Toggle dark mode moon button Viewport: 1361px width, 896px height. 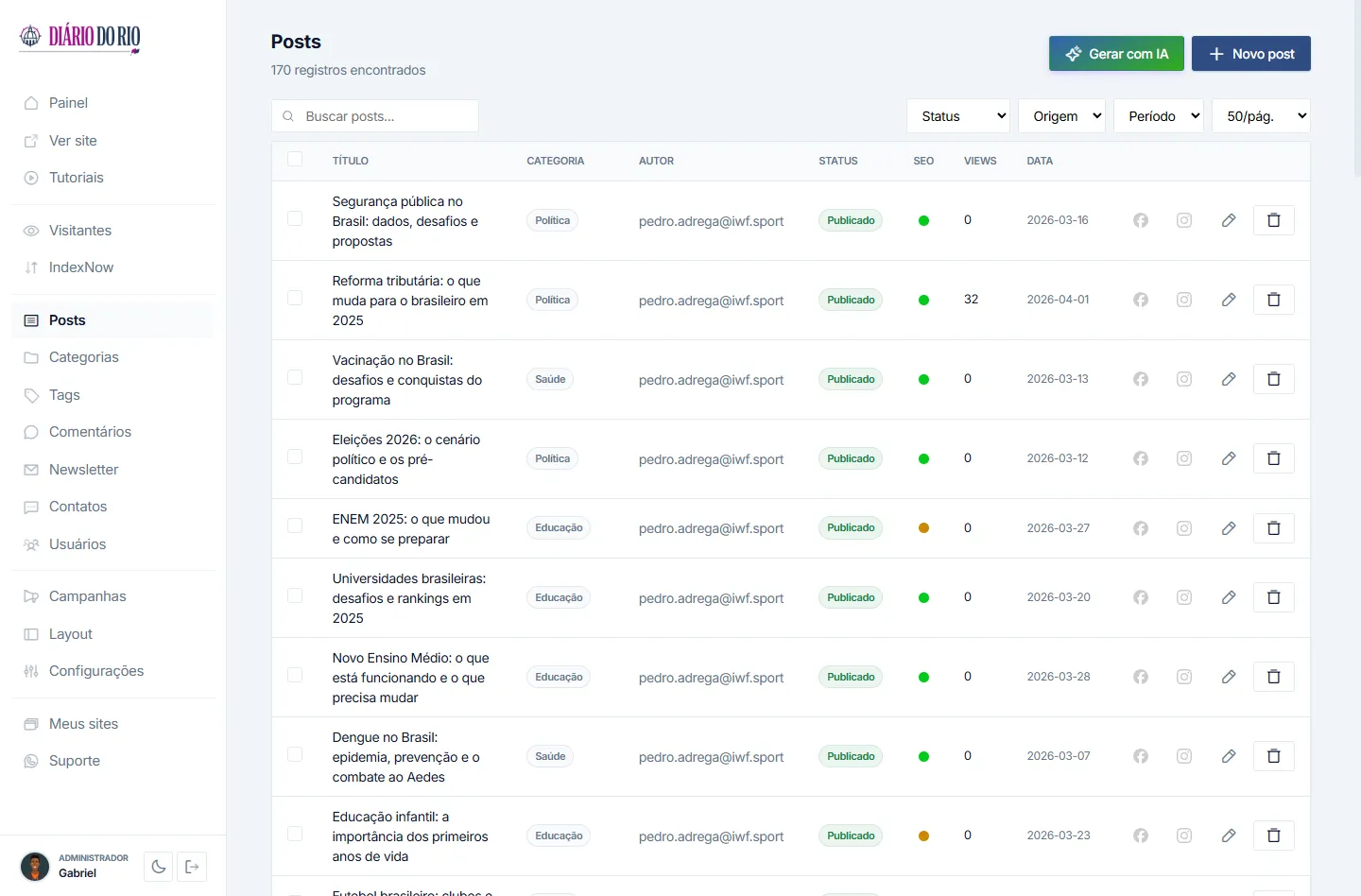pyautogui.click(x=159, y=867)
